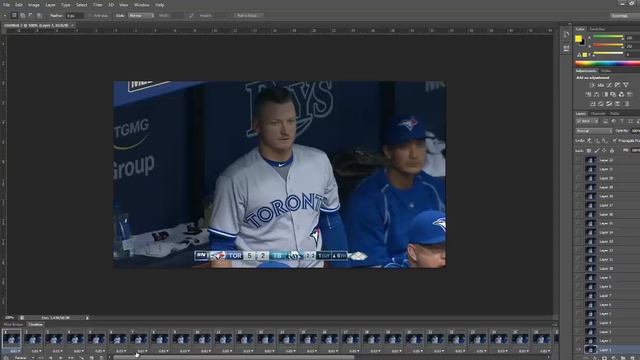Click the color spectrum ramp
The image size is (640, 360).
pyautogui.click(x=607, y=63)
